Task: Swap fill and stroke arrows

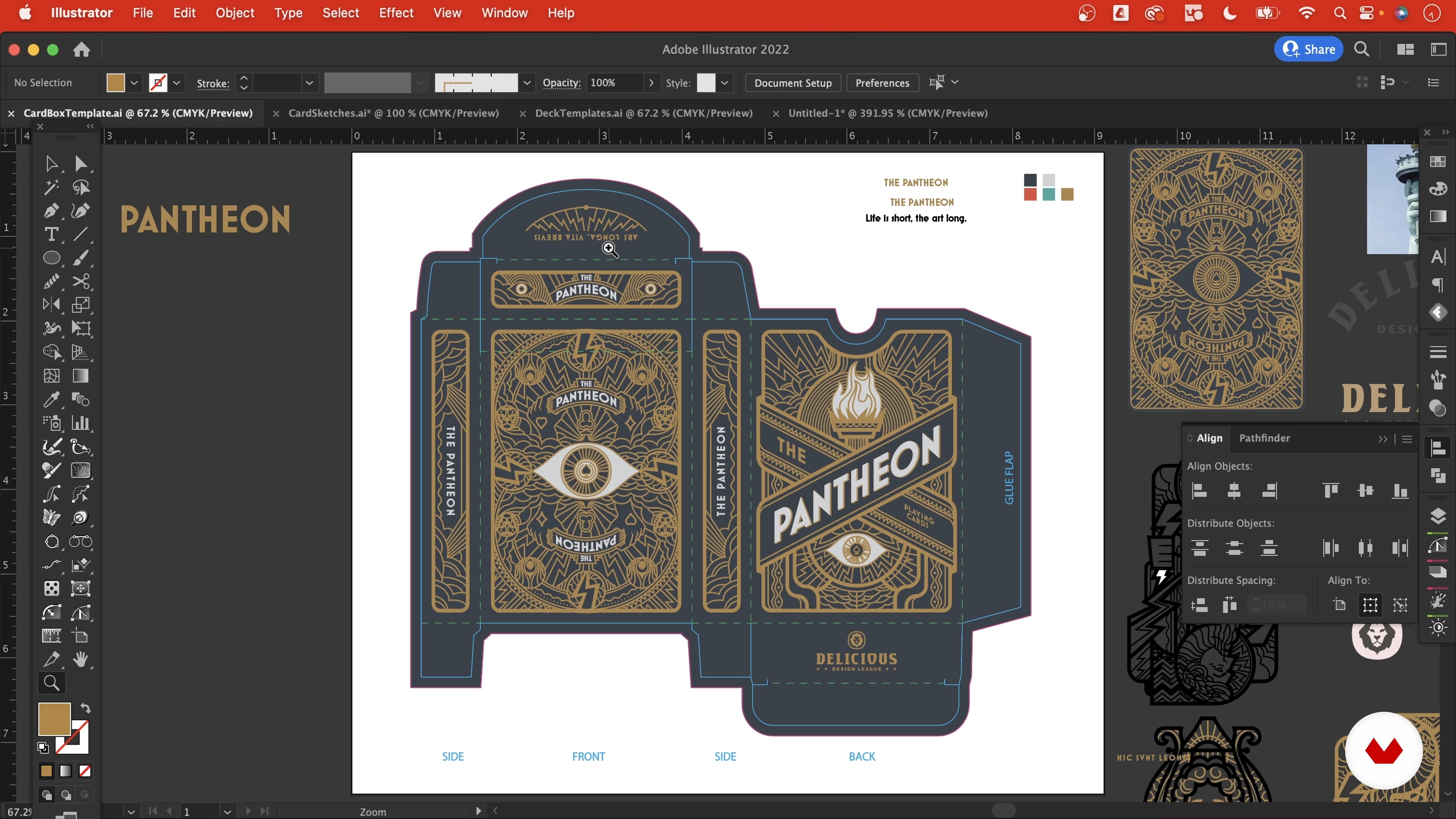Action: pos(85,708)
